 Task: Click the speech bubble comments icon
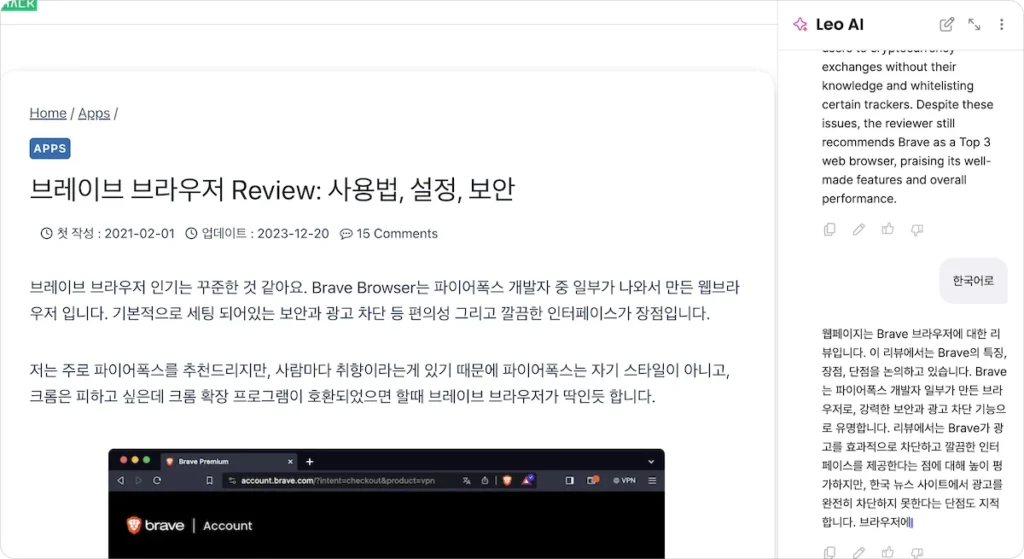coord(346,234)
